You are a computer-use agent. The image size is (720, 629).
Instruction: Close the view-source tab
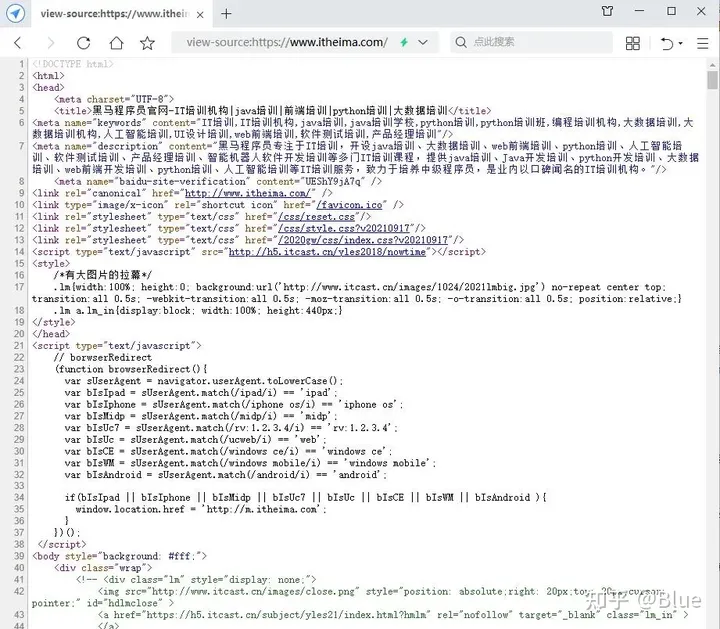(200, 13)
